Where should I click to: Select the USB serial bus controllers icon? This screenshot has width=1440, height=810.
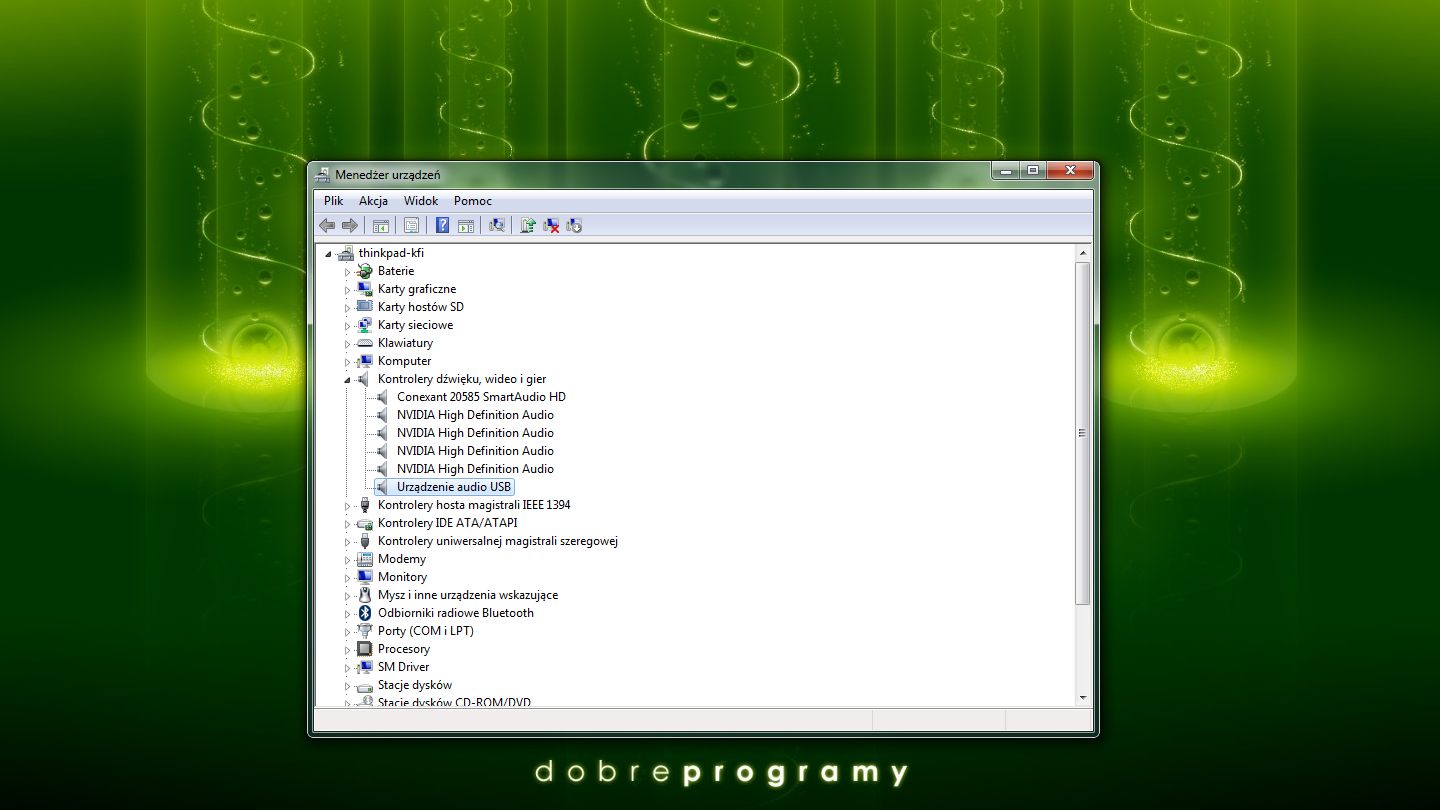coord(365,541)
